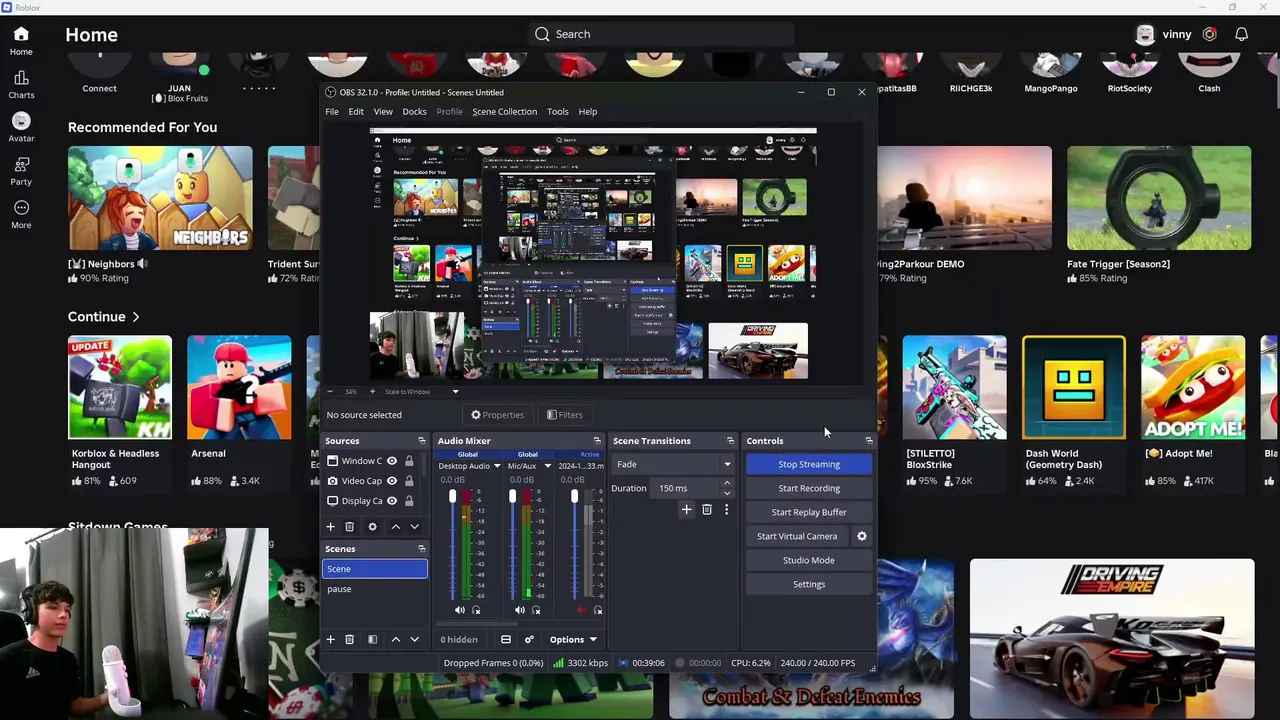
Task: Move scene up arrow in Scenes toolbar
Action: pos(395,639)
